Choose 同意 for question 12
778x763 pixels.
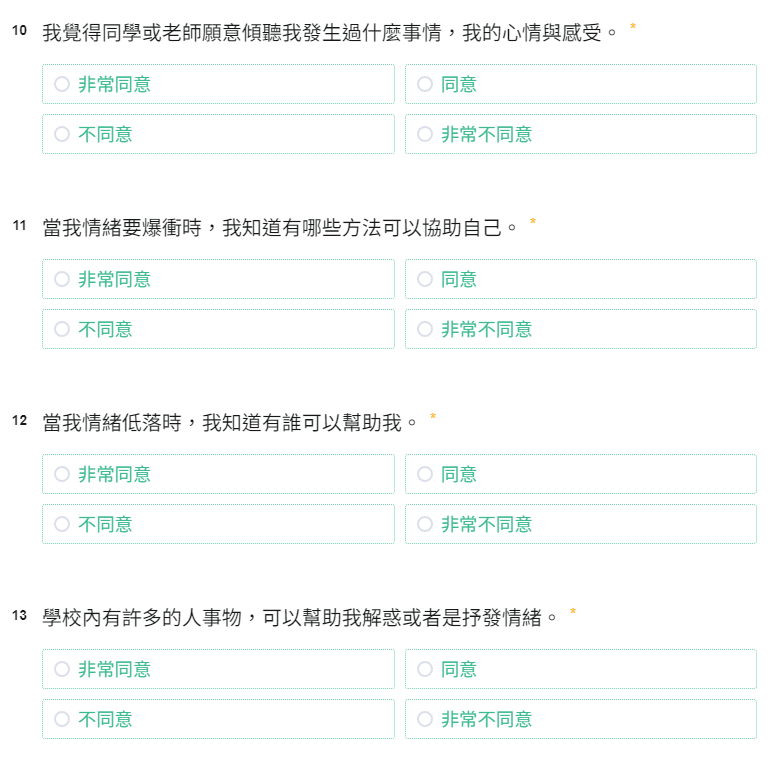pyautogui.click(x=581, y=474)
